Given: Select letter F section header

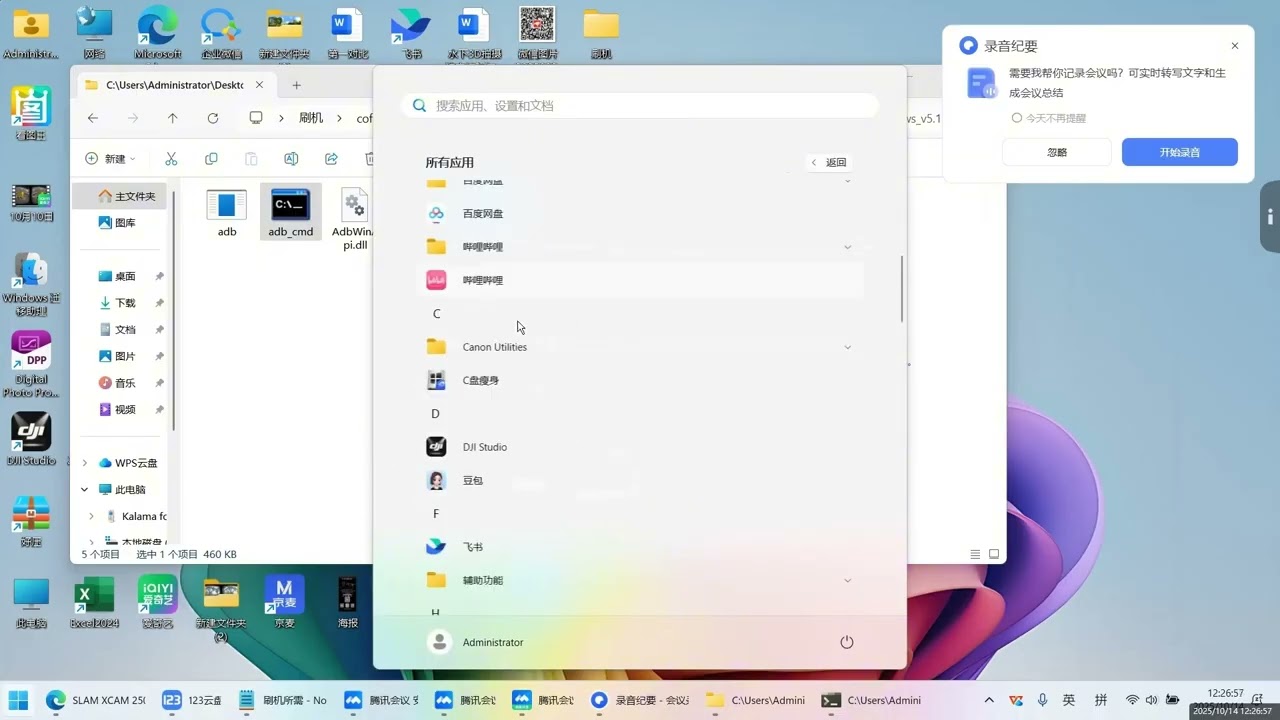Looking at the screenshot, I should pyautogui.click(x=436, y=514).
